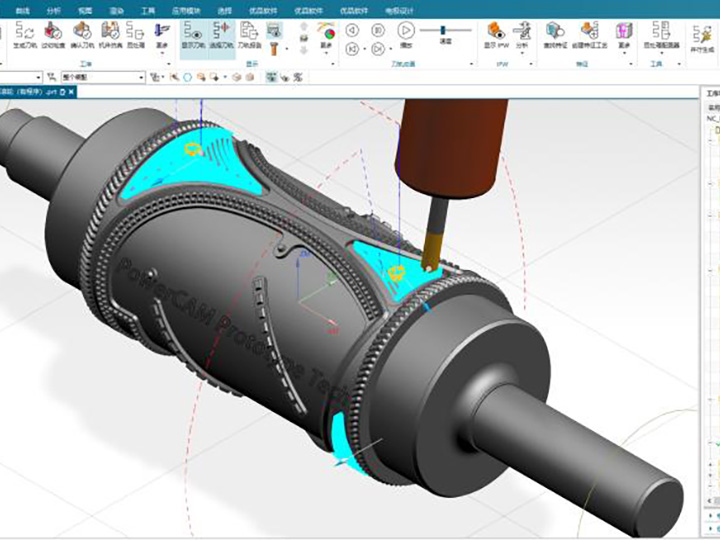
Task: Toggle the highlighted eye display icon
Action: tap(274, 31)
